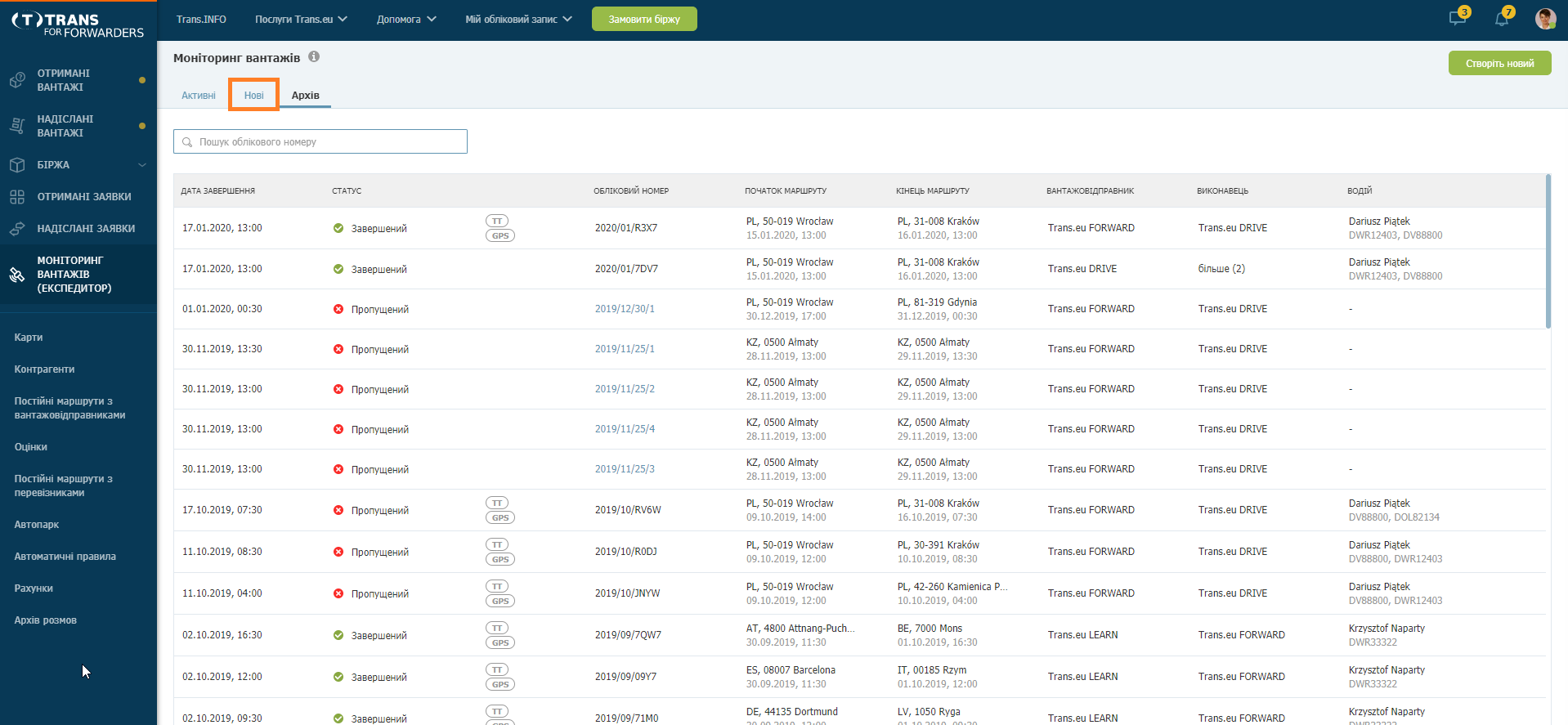The width and height of the screenshot is (1568, 725).
Task: Click the Trans for Forwarders logo
Action: pos(78,25)
